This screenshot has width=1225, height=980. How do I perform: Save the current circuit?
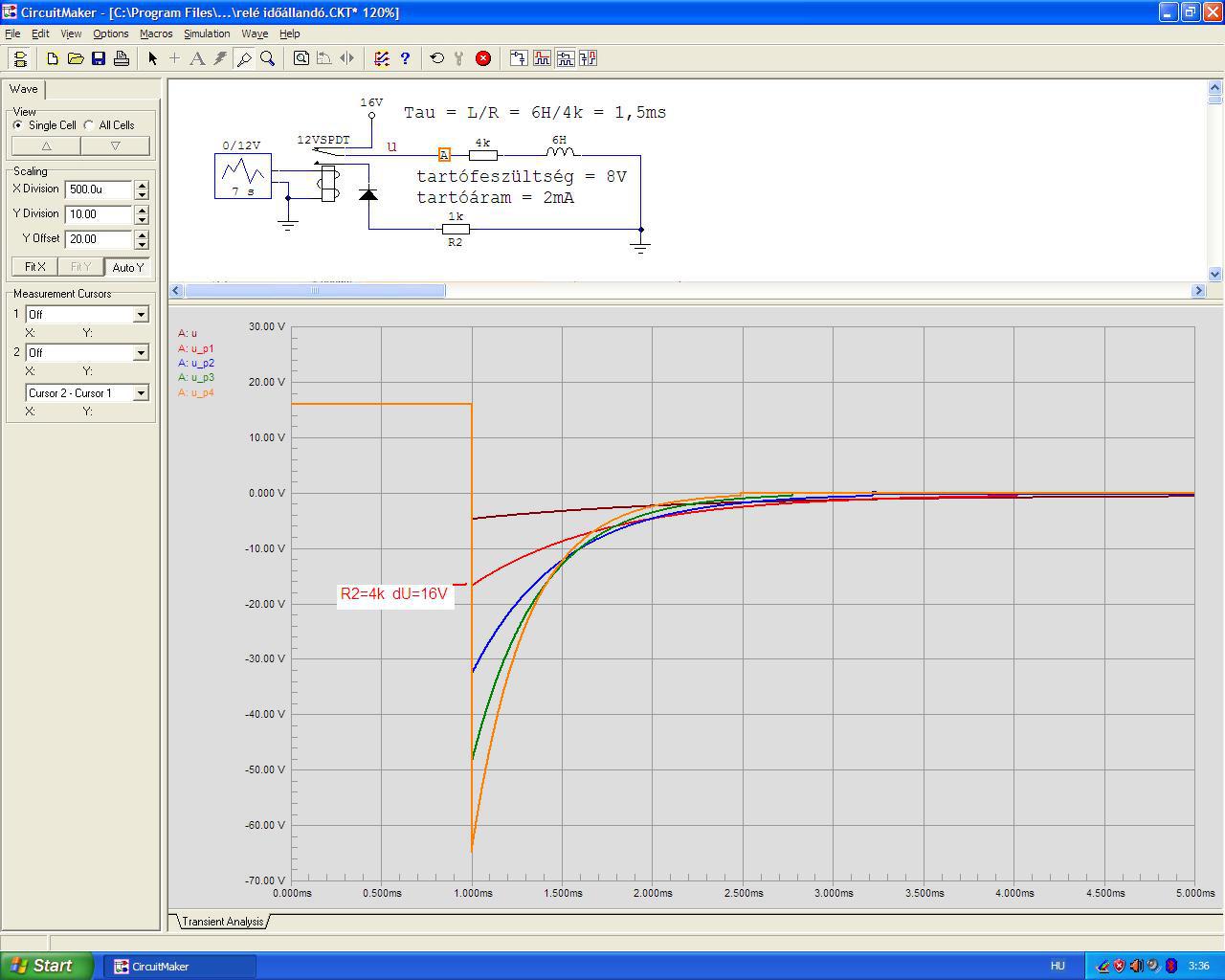[x=99, y=58]
